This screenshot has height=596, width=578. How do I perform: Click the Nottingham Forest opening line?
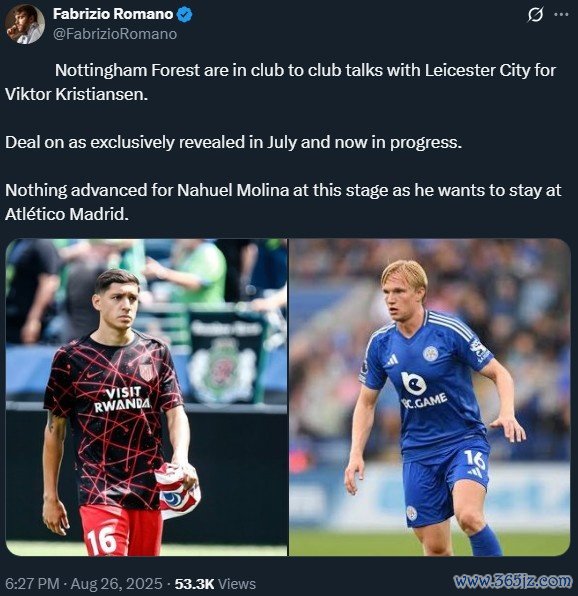tap(280, 82)
